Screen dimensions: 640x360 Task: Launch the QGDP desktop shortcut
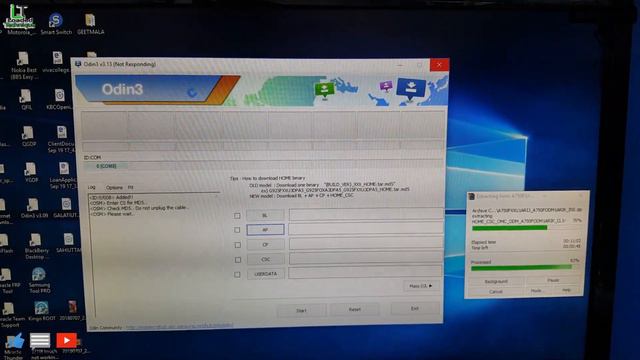(28, 136)
